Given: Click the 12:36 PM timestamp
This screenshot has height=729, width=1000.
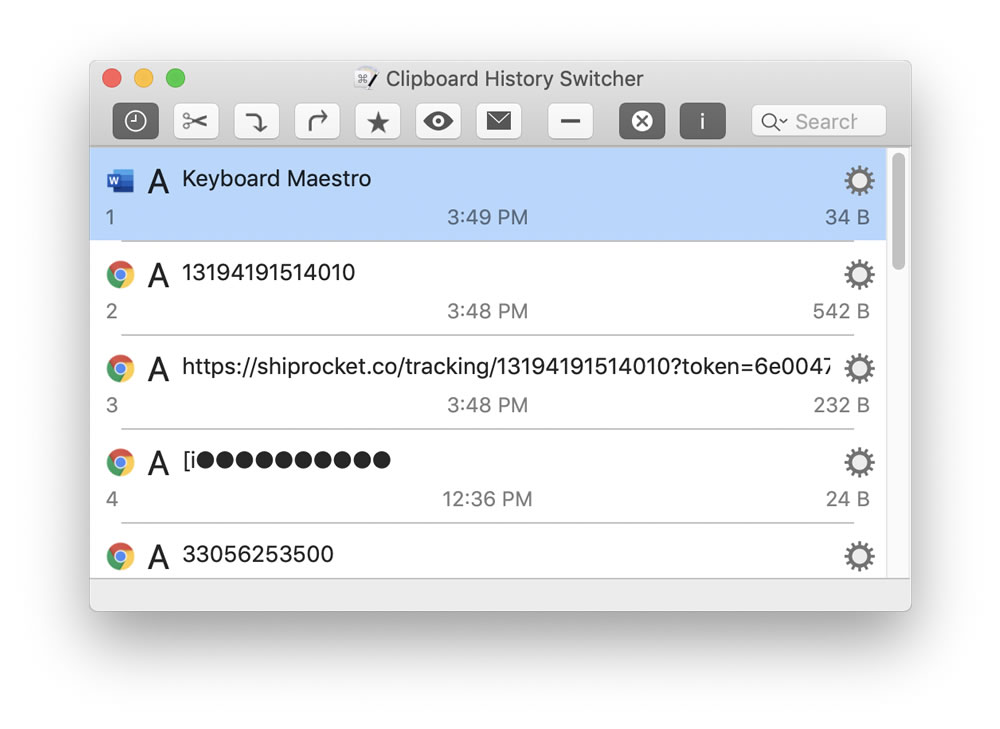Looking at the screenshot, I should coord(487,499).
